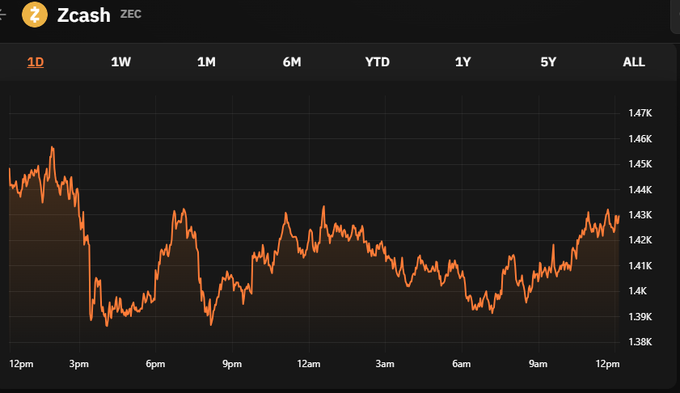Click the ZEC ticker label

[x=131, y=14]
